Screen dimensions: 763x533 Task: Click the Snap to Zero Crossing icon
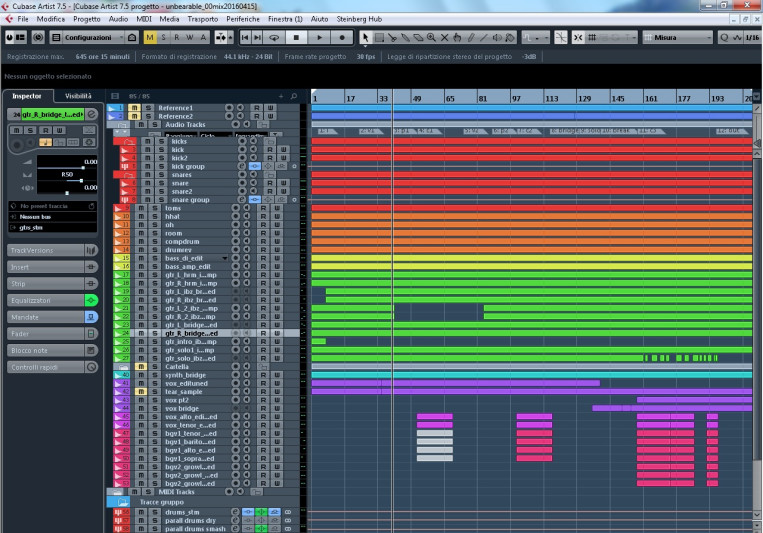561,37
